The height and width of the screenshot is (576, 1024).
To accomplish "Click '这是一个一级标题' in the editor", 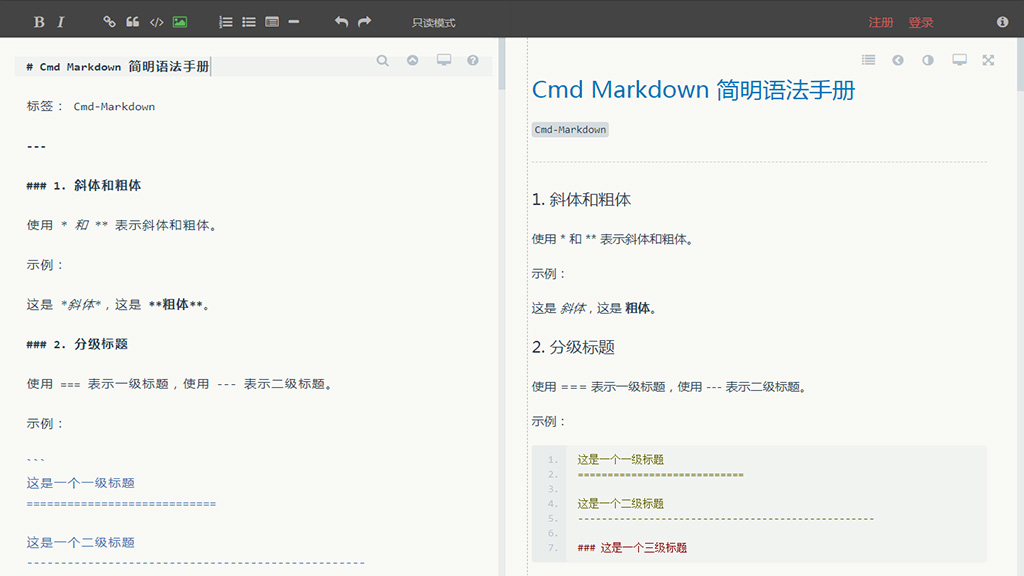I will [x=80, y=483].
